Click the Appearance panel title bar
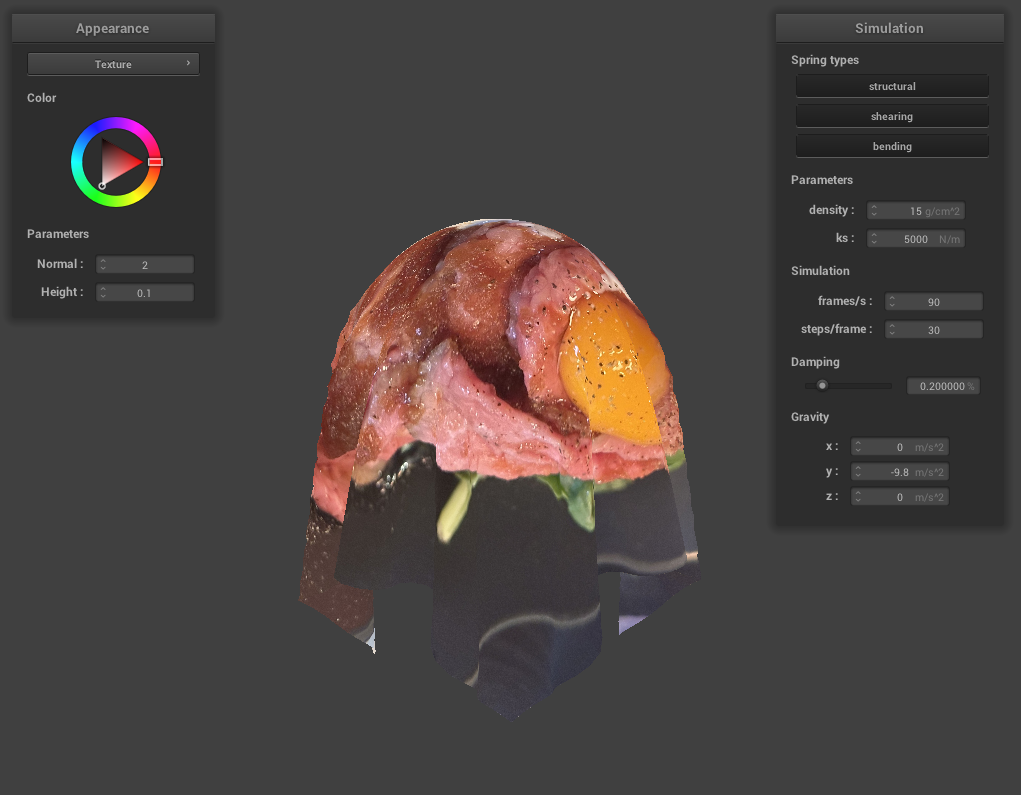 pos(113,28)
